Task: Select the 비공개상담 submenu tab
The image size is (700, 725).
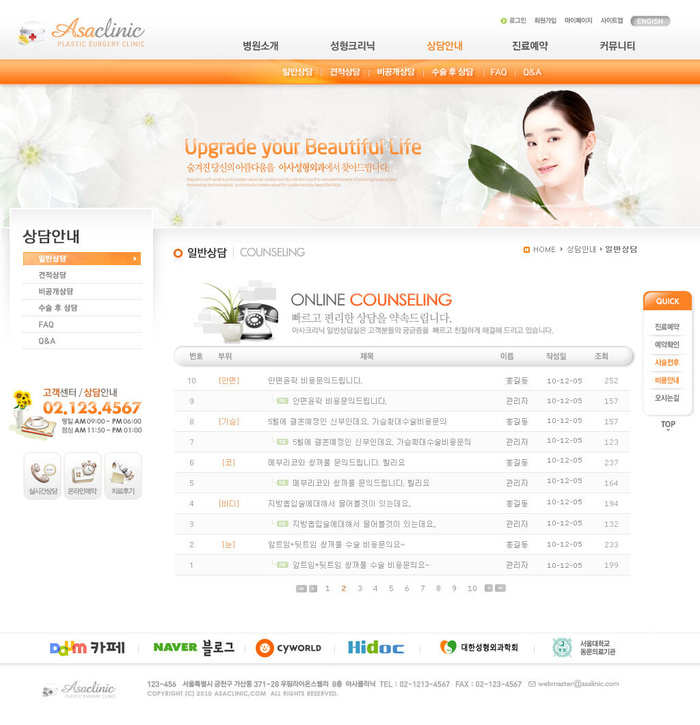Action: click(395, 72)
